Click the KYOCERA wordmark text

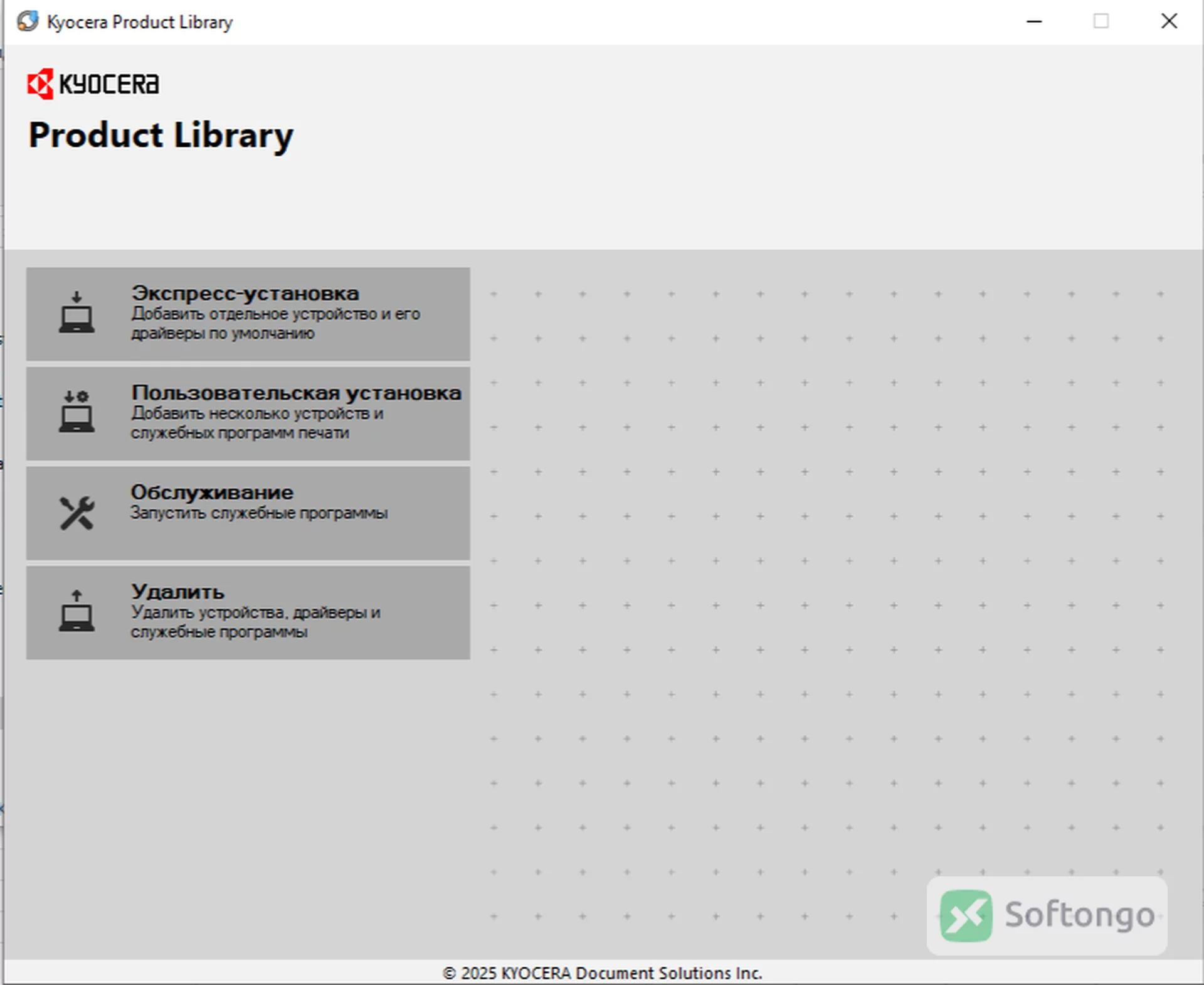tap(109, 84)
